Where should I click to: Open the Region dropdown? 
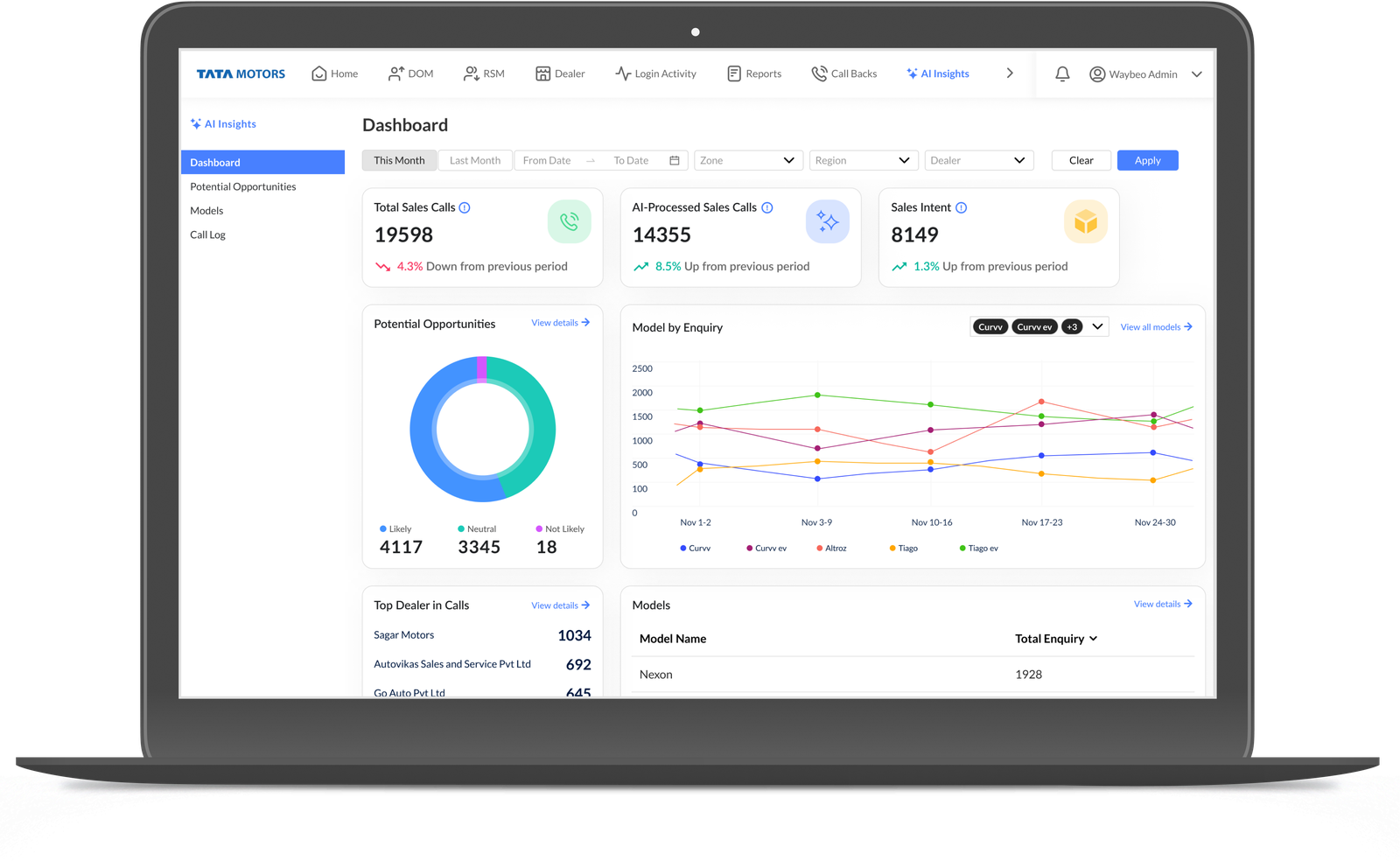tap(863, 161)
